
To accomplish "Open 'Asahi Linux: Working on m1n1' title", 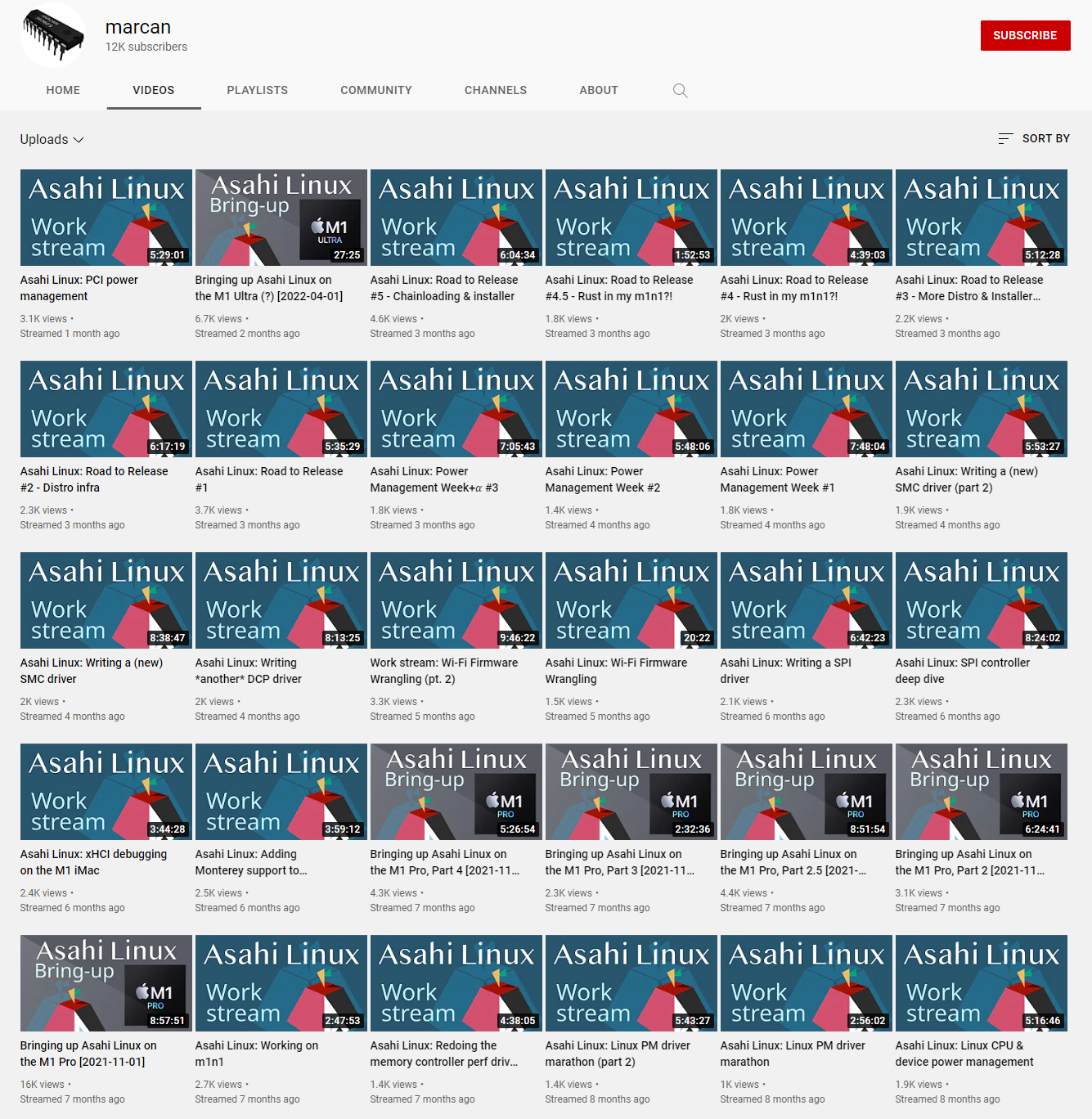I will (x=257, y=1054).
